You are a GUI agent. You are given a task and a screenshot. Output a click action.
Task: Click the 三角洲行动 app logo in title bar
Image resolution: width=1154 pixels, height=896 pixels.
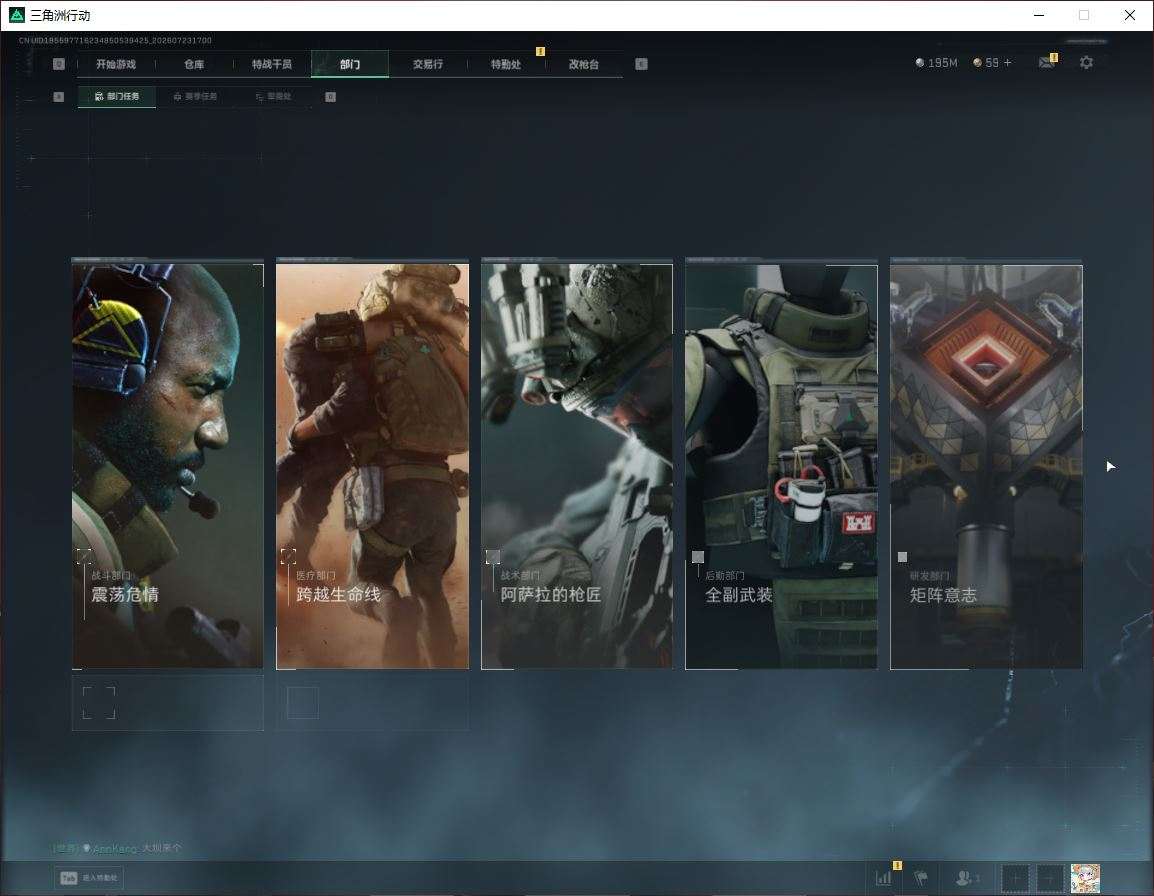pos(16,15)
